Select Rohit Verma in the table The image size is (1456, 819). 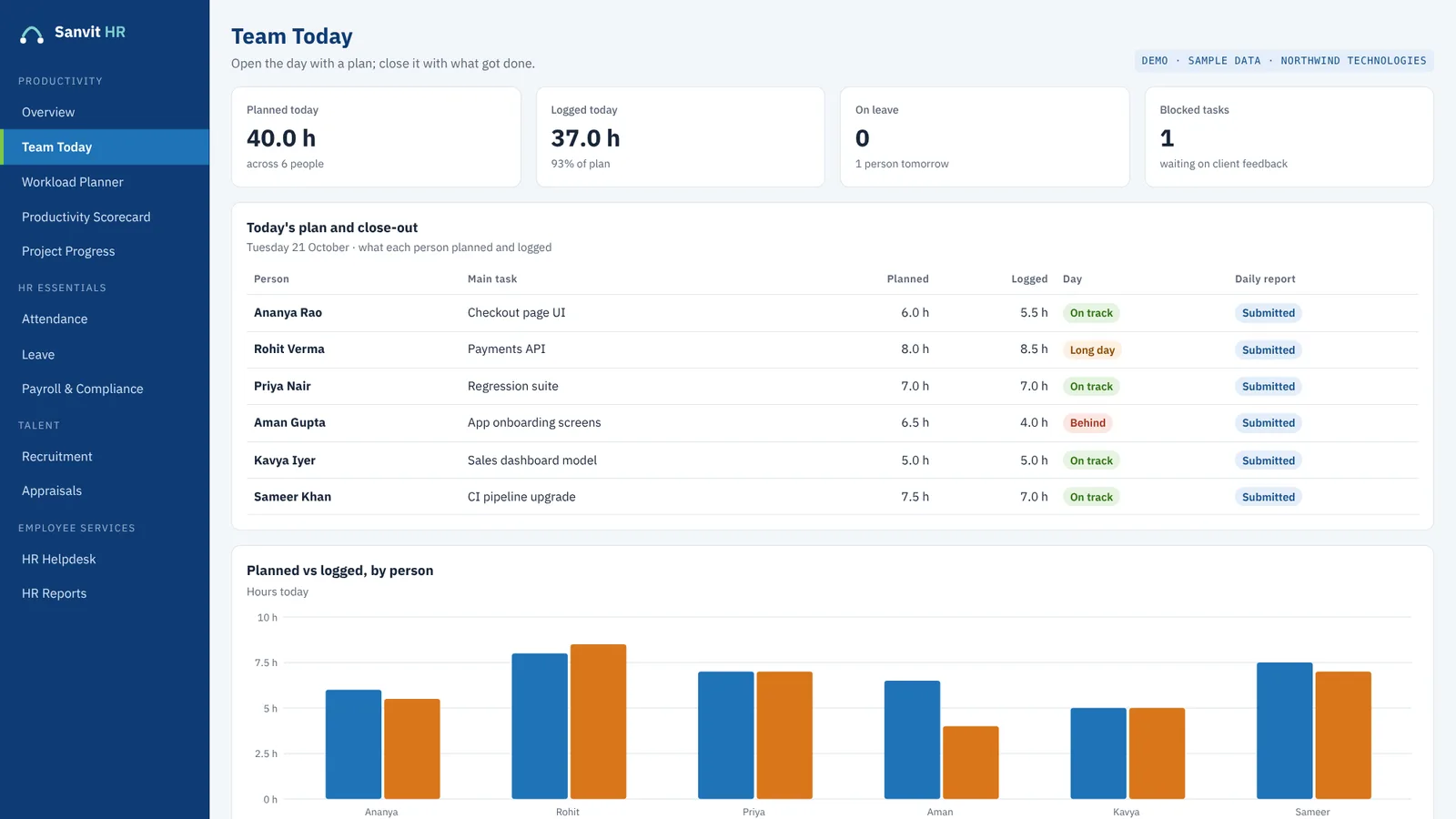click(x=288, y=349)
